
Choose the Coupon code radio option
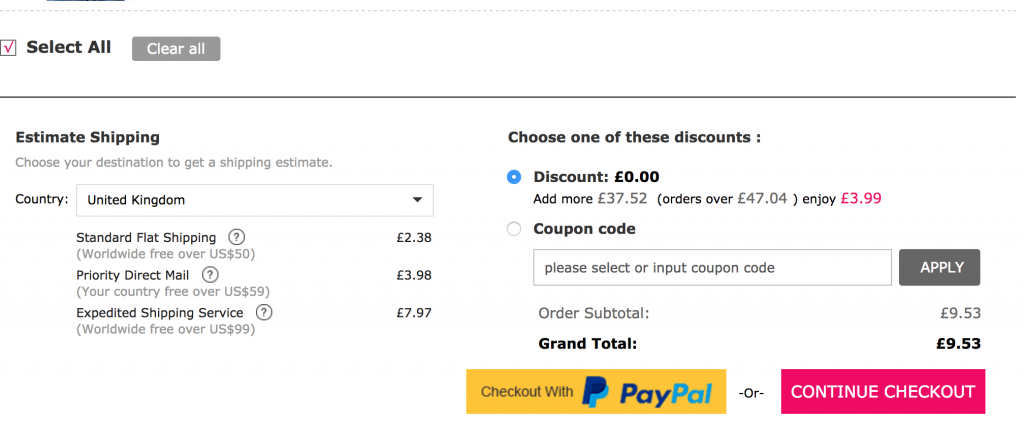coord(514,229)
